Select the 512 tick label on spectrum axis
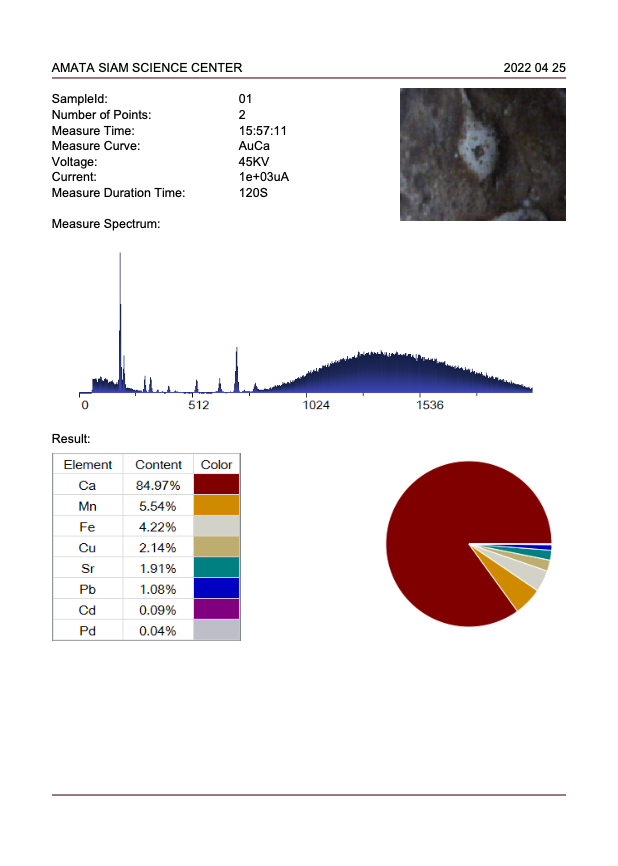This screenshot has width=618, height=866. tap(198, 405)
